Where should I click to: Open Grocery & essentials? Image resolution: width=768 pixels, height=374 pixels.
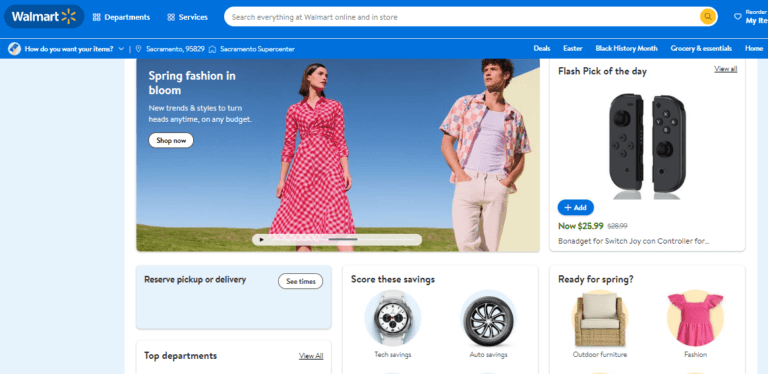[701, 48]
